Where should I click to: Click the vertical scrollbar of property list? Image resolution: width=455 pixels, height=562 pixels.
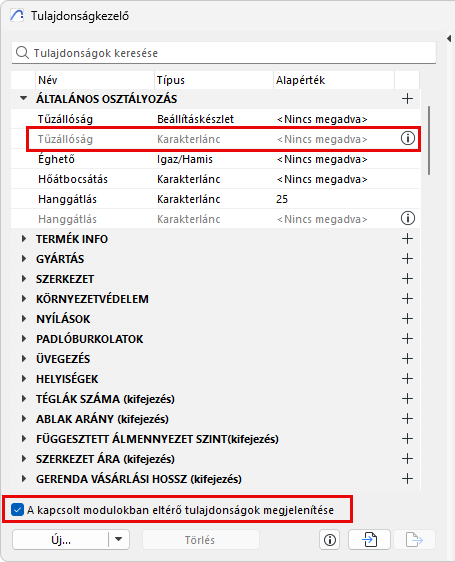point(429,140)
